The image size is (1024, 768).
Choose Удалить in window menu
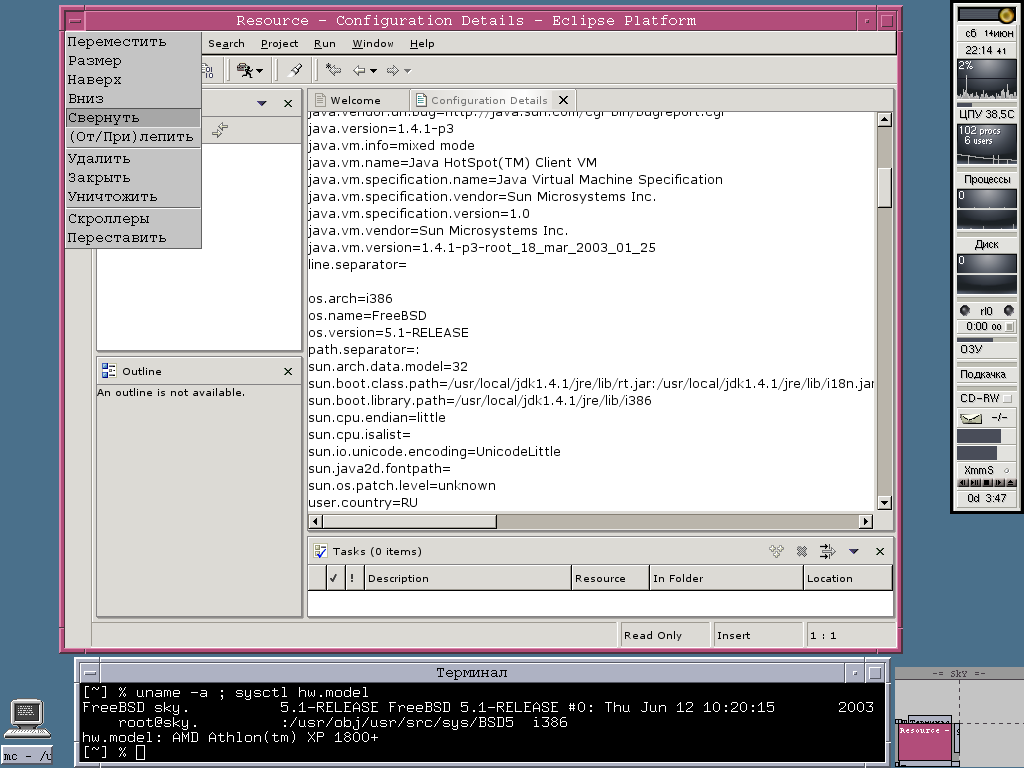(133, 159)
